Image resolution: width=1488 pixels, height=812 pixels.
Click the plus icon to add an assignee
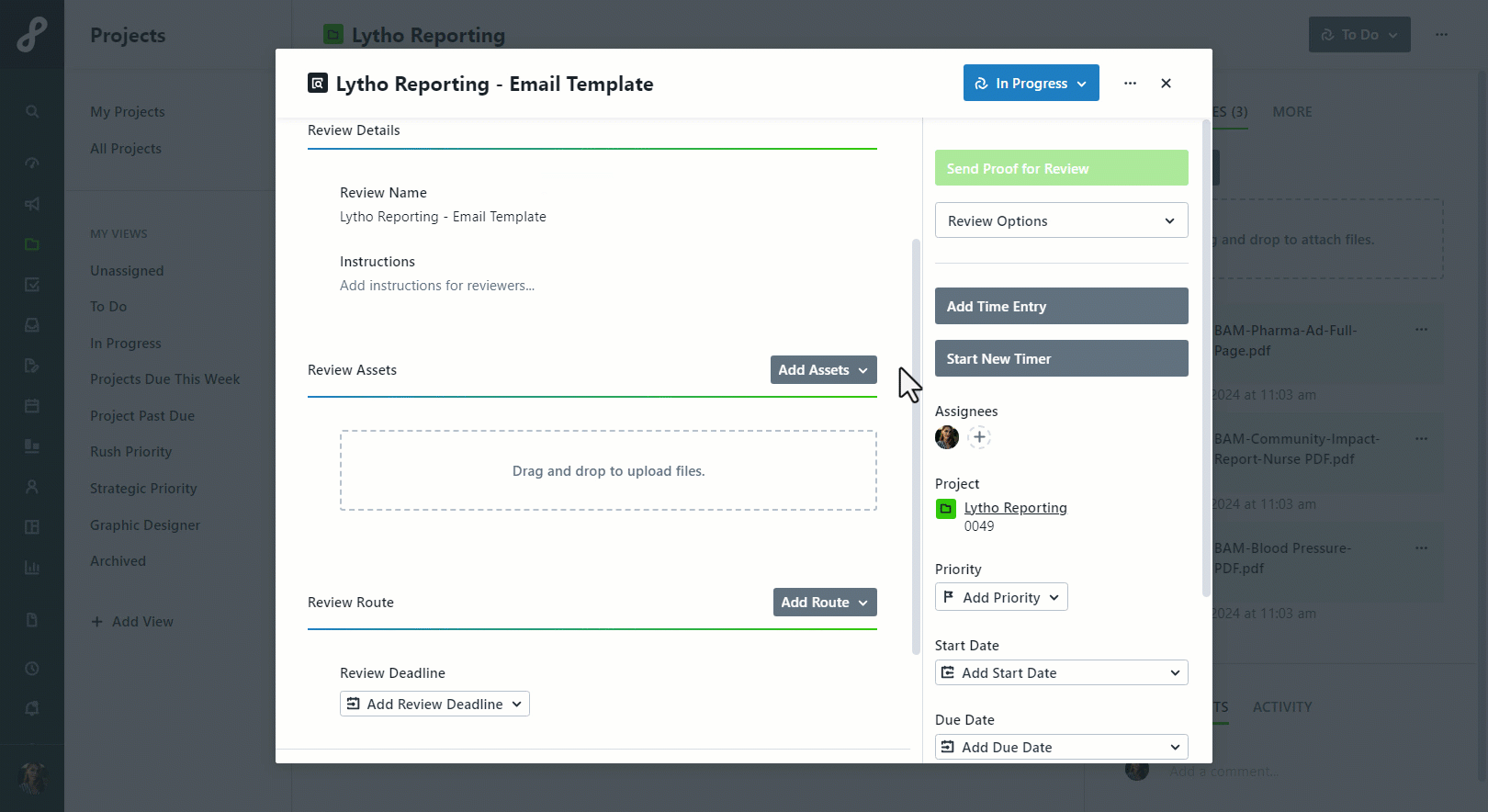tap(979, 437)
